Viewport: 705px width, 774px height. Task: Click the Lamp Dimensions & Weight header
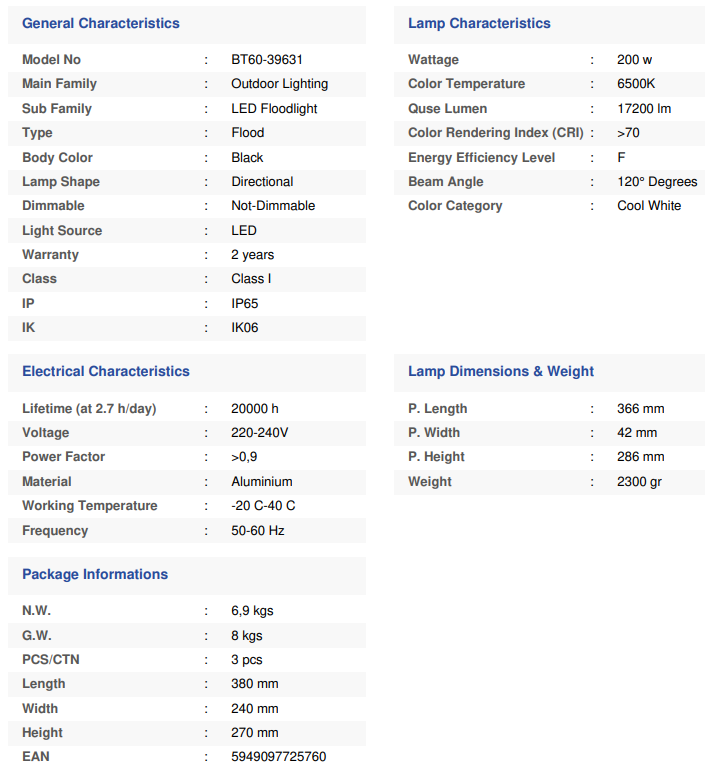coord(501,371)
